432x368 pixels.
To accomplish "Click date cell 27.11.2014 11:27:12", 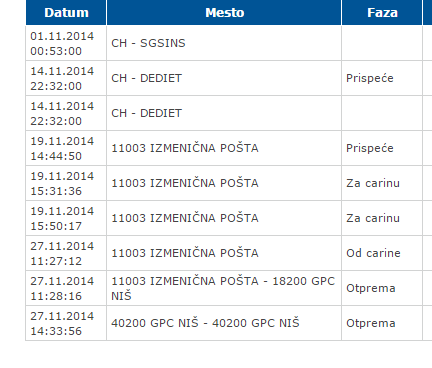I will (66, 253).
